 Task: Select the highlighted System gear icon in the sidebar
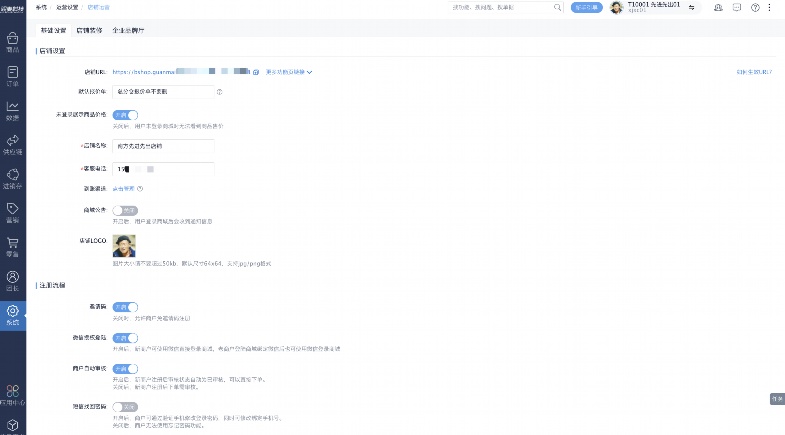(13, 315)
